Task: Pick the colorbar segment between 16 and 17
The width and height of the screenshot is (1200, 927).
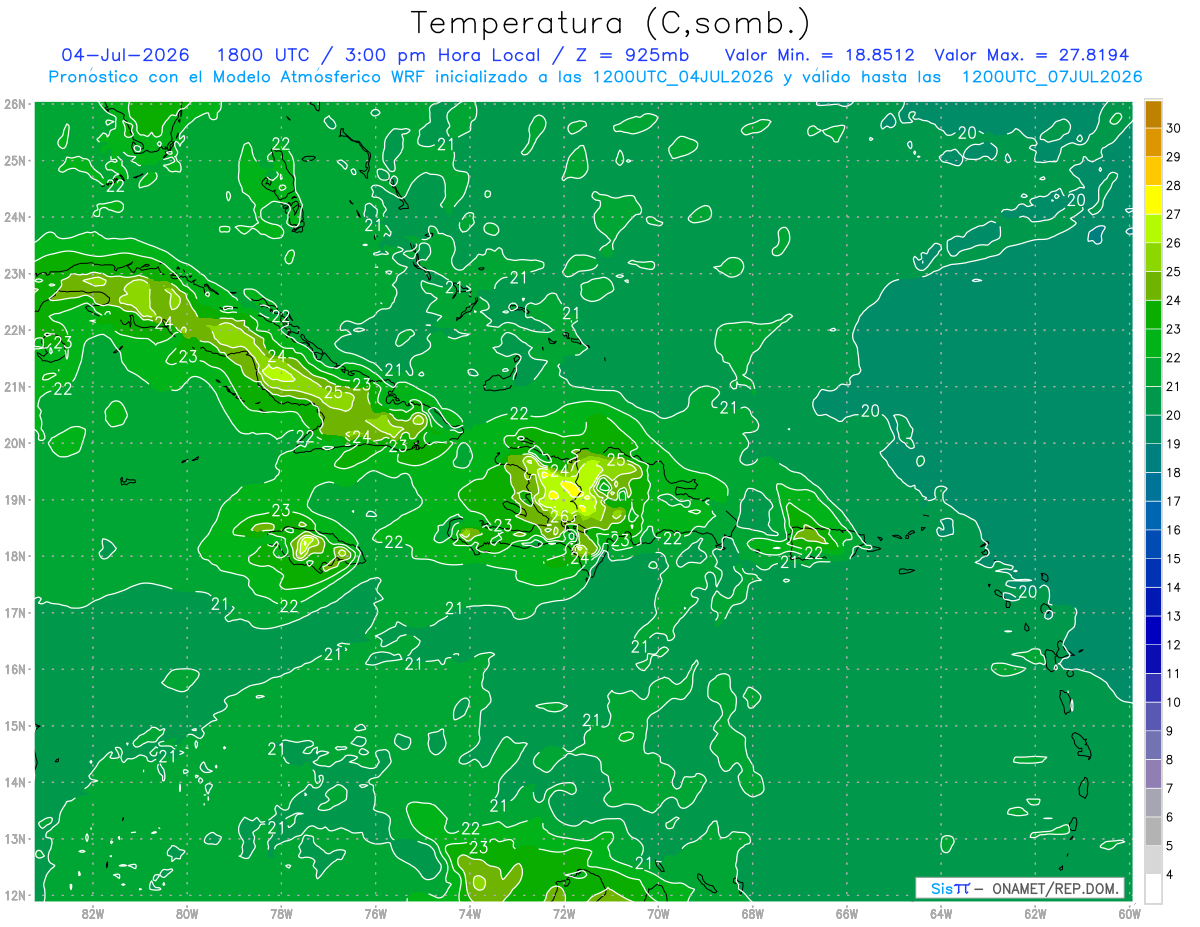Action: point(1153,515)
